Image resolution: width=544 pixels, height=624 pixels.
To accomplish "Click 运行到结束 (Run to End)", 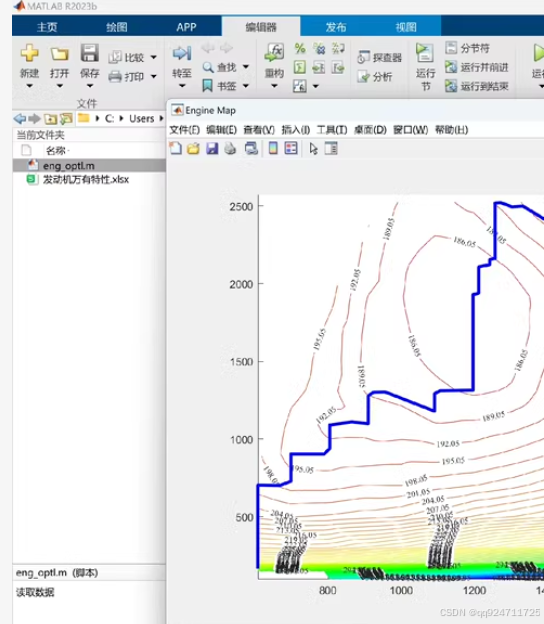I will (x=477, y=86).
